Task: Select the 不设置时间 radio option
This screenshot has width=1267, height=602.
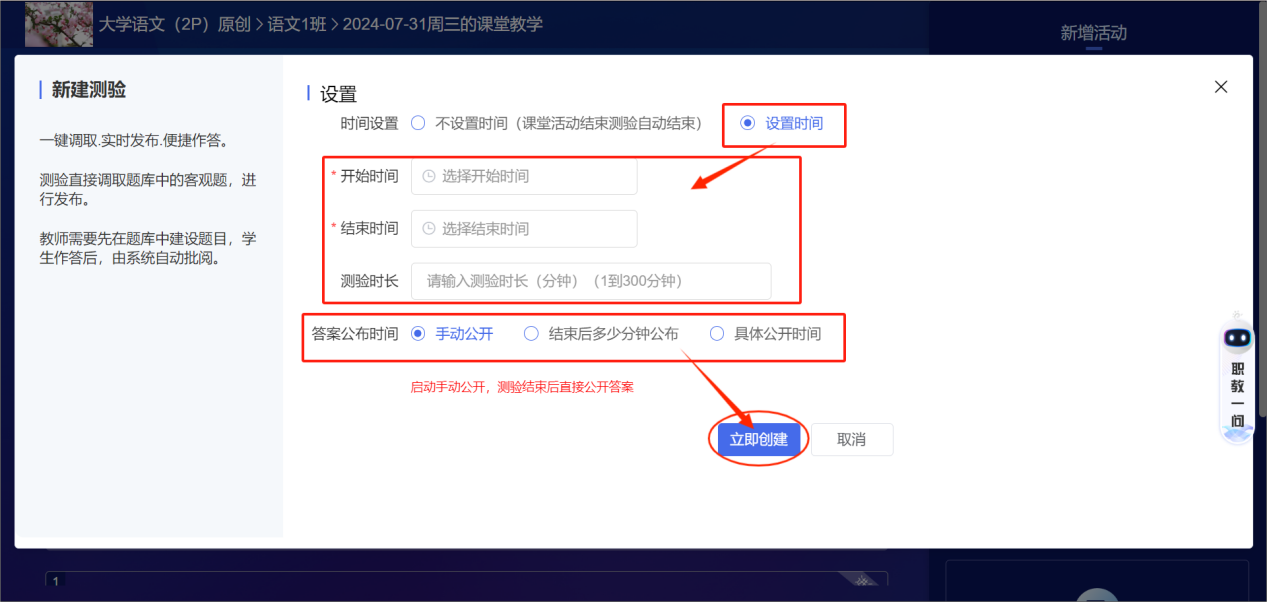Action: coord(418,123)
